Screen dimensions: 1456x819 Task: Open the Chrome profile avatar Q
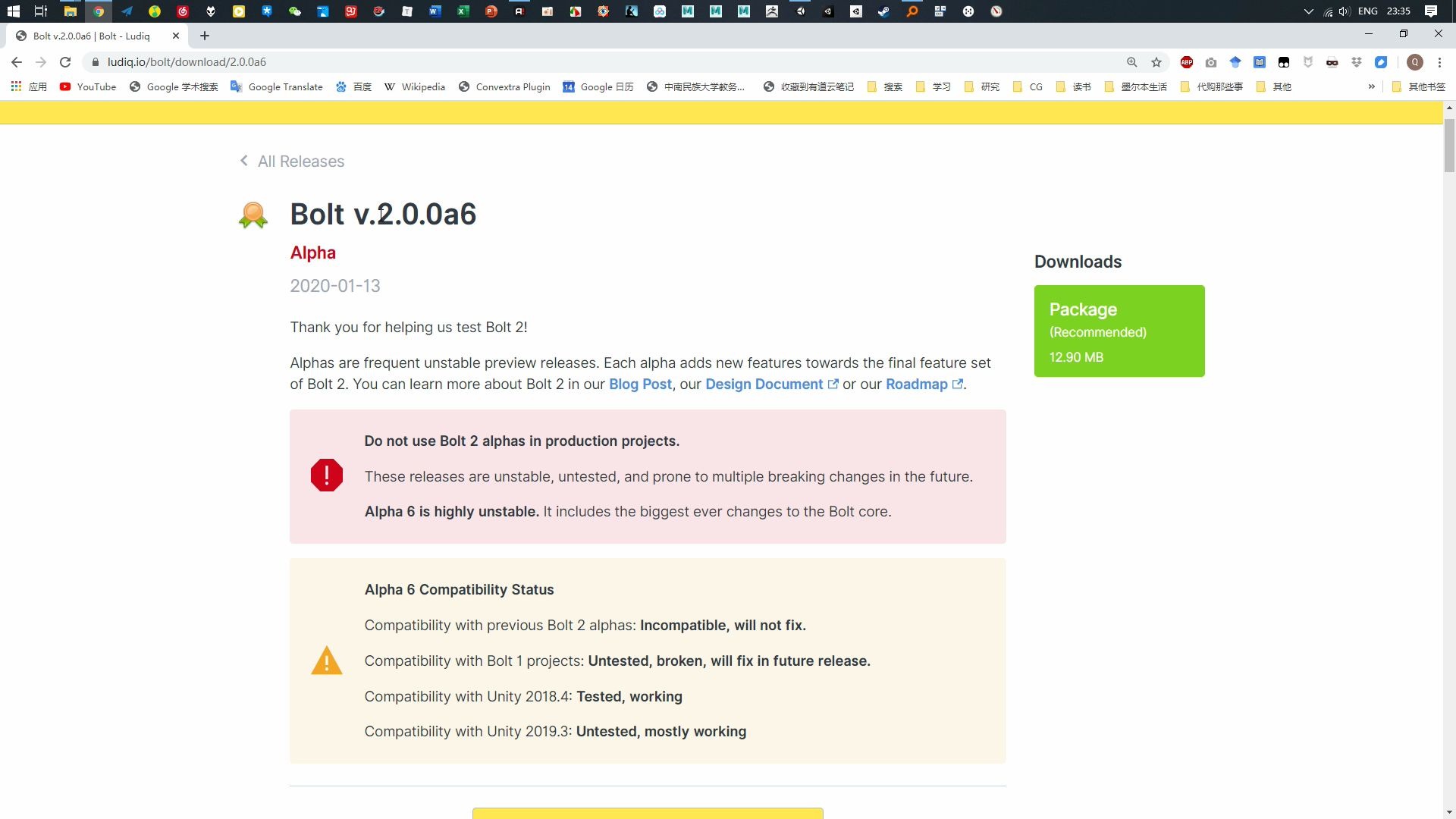(1415, 62)
